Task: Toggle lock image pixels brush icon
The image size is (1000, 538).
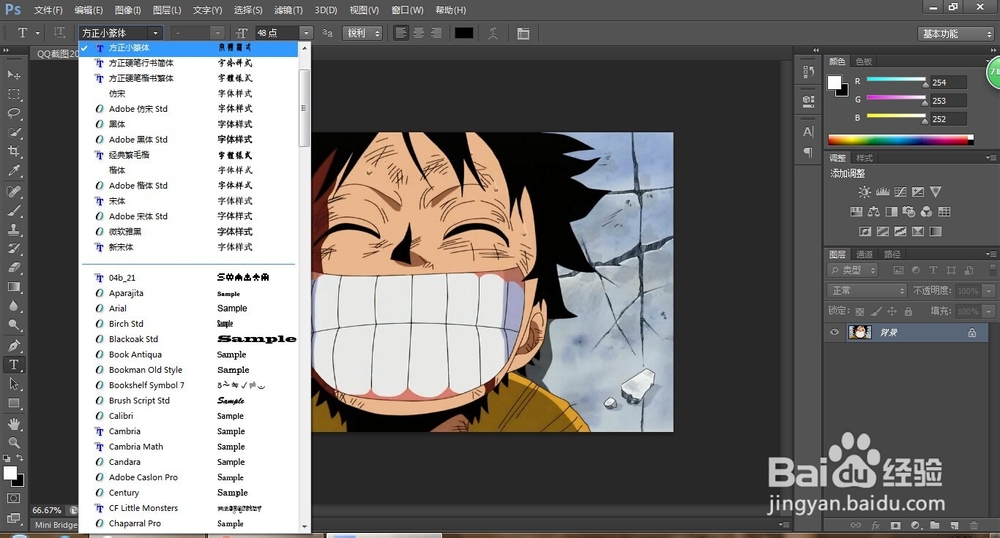Action: point(876,312)
